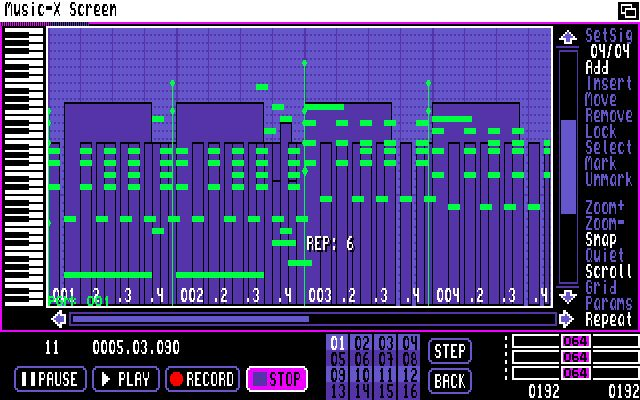Choose the Unmark command
Image resolution: width=640 pixels, height=400 pixels.
[609, 179]
